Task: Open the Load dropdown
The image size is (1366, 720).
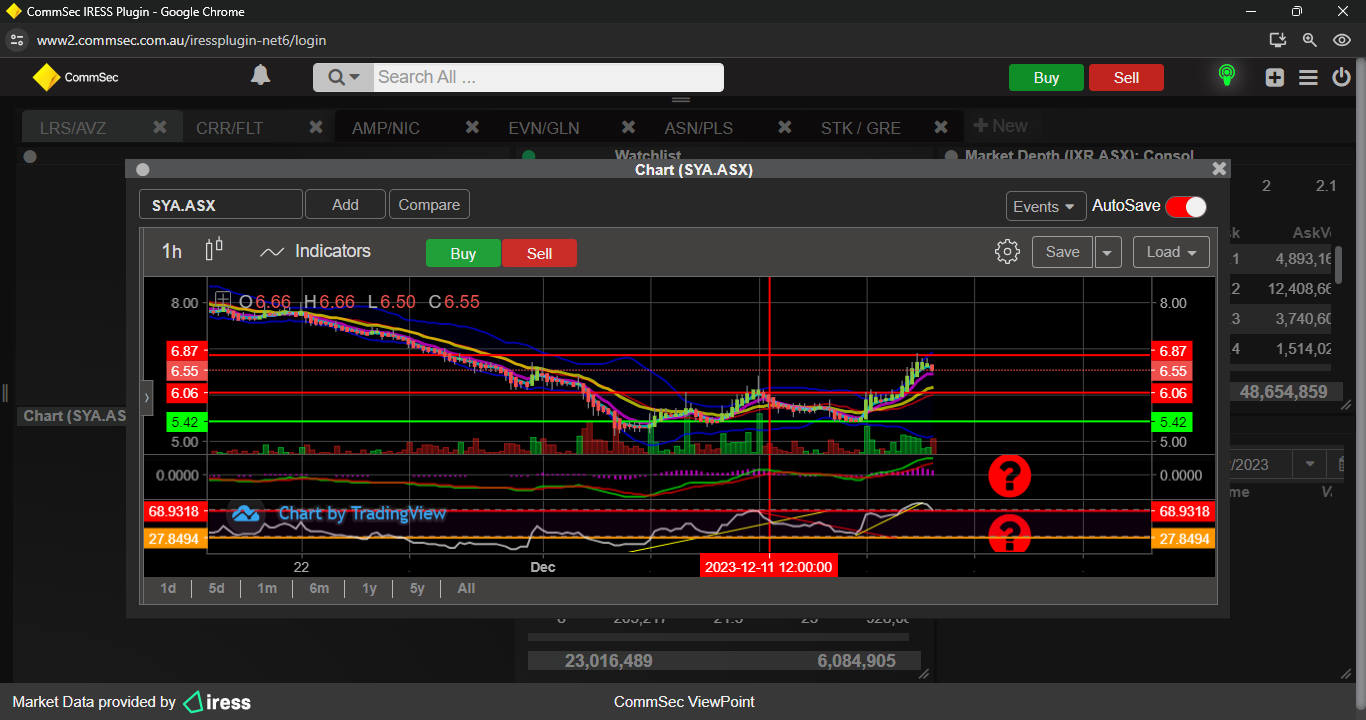Action: click(1171, 252)
